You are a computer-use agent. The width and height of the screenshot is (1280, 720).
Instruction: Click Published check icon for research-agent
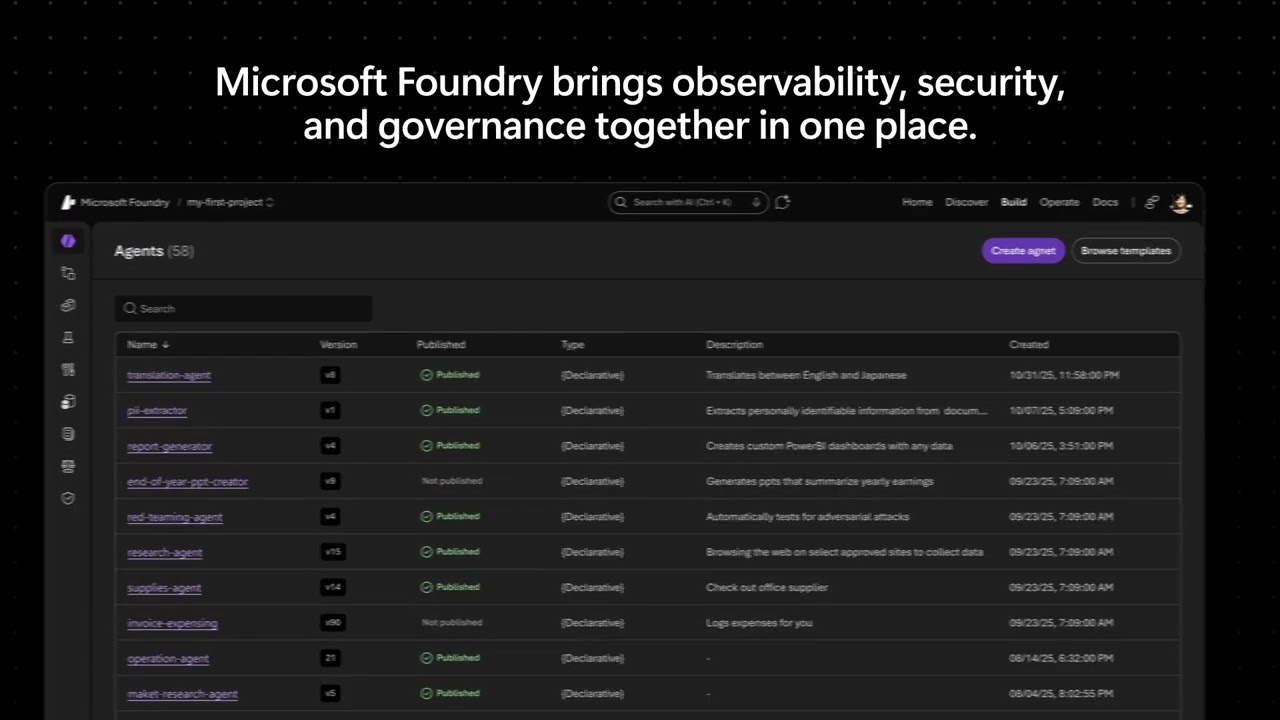click(x=426, y=551)
